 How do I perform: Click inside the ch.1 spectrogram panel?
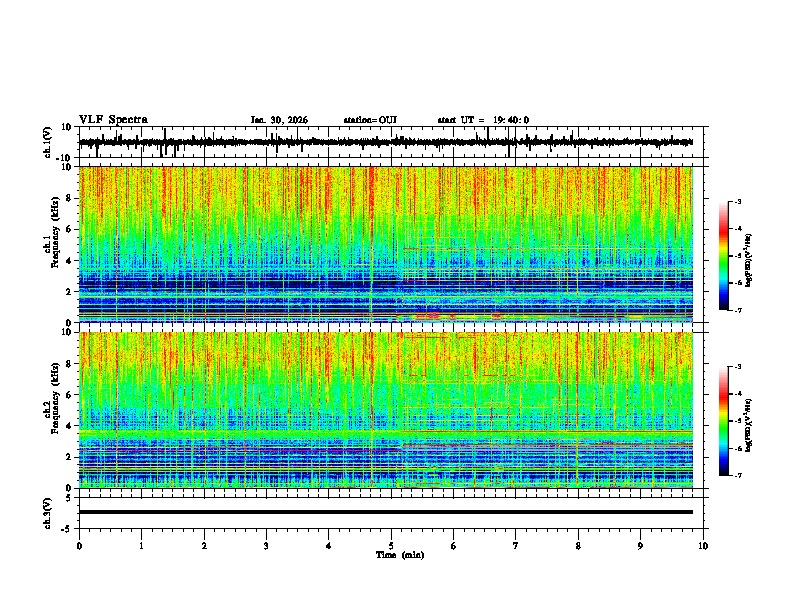pos(385,244)
